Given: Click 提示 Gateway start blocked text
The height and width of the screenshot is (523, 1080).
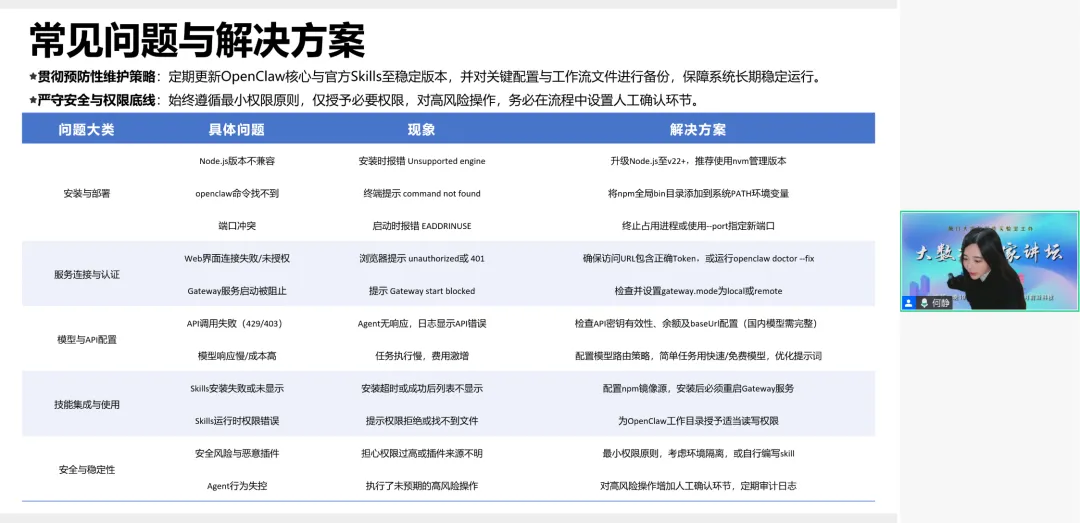Looking at the screenshot, I should click(x=422, y=291).
